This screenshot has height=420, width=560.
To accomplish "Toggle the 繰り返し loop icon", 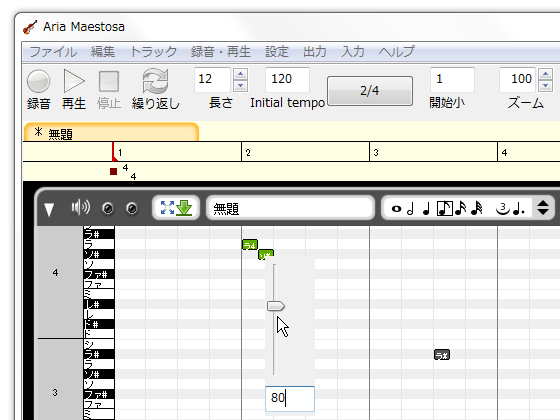I will [155, 81].
